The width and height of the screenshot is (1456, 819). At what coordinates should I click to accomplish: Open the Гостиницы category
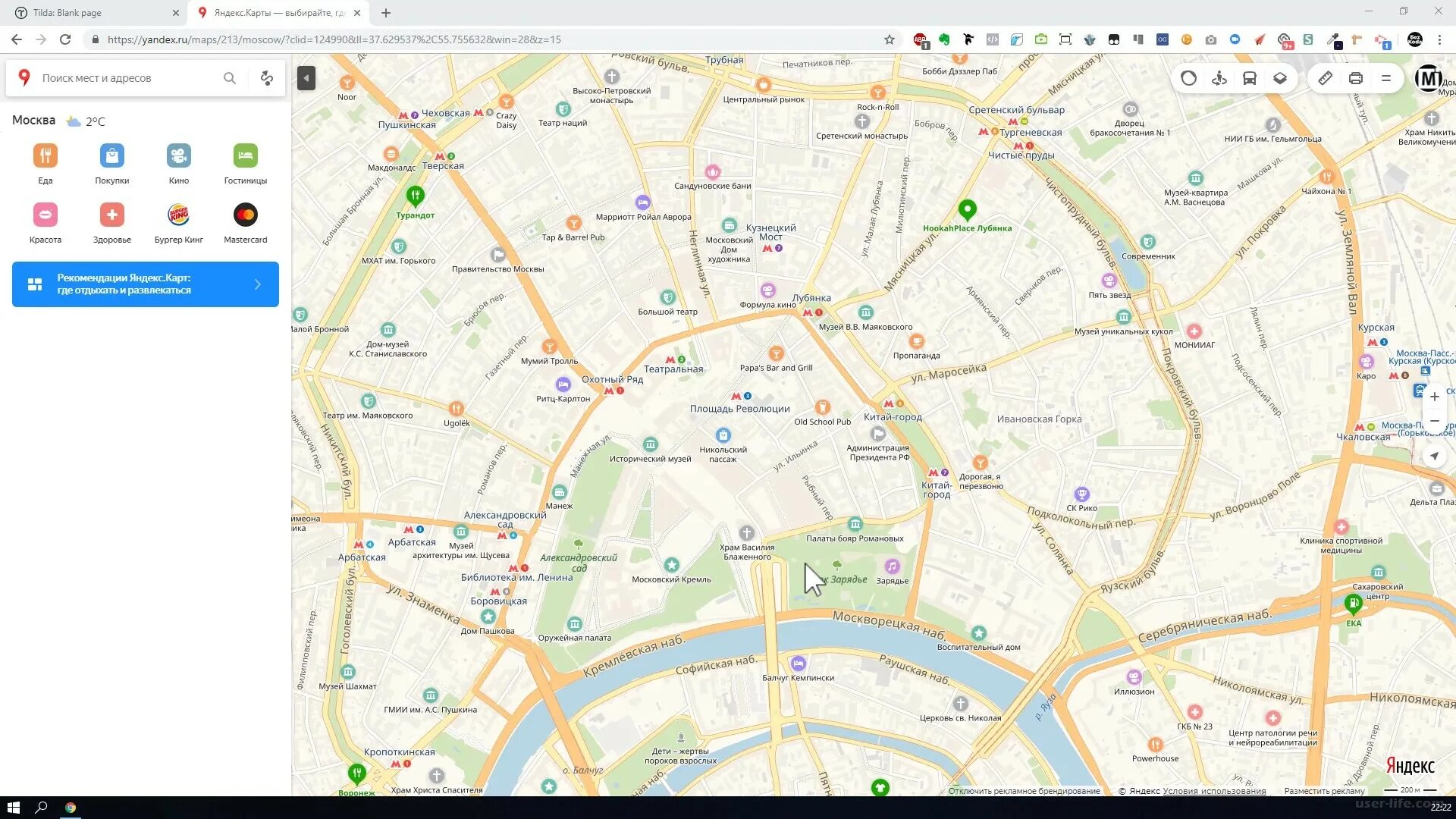tap(246, 164)
